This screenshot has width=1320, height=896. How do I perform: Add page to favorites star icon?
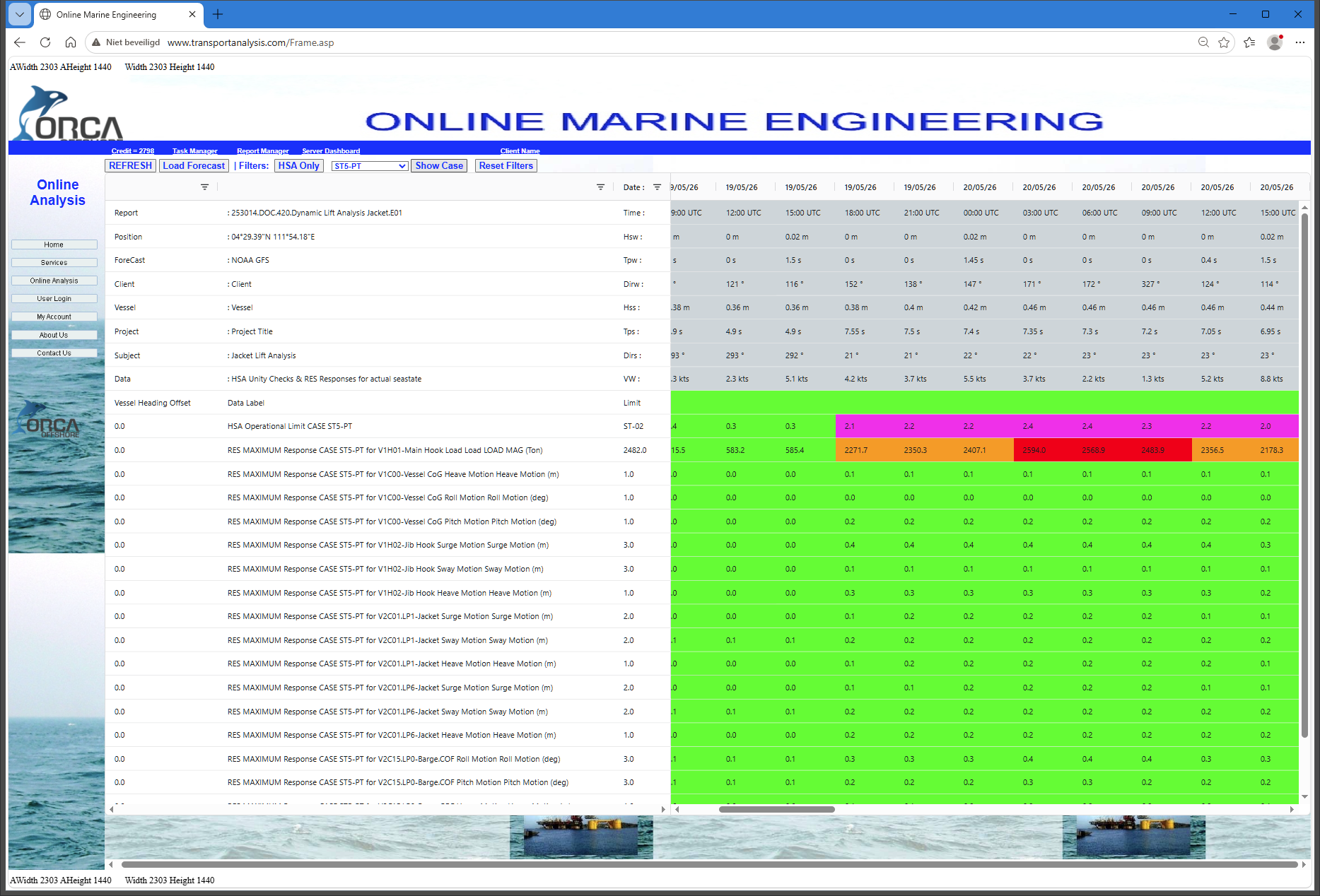tap(1224, 42)
